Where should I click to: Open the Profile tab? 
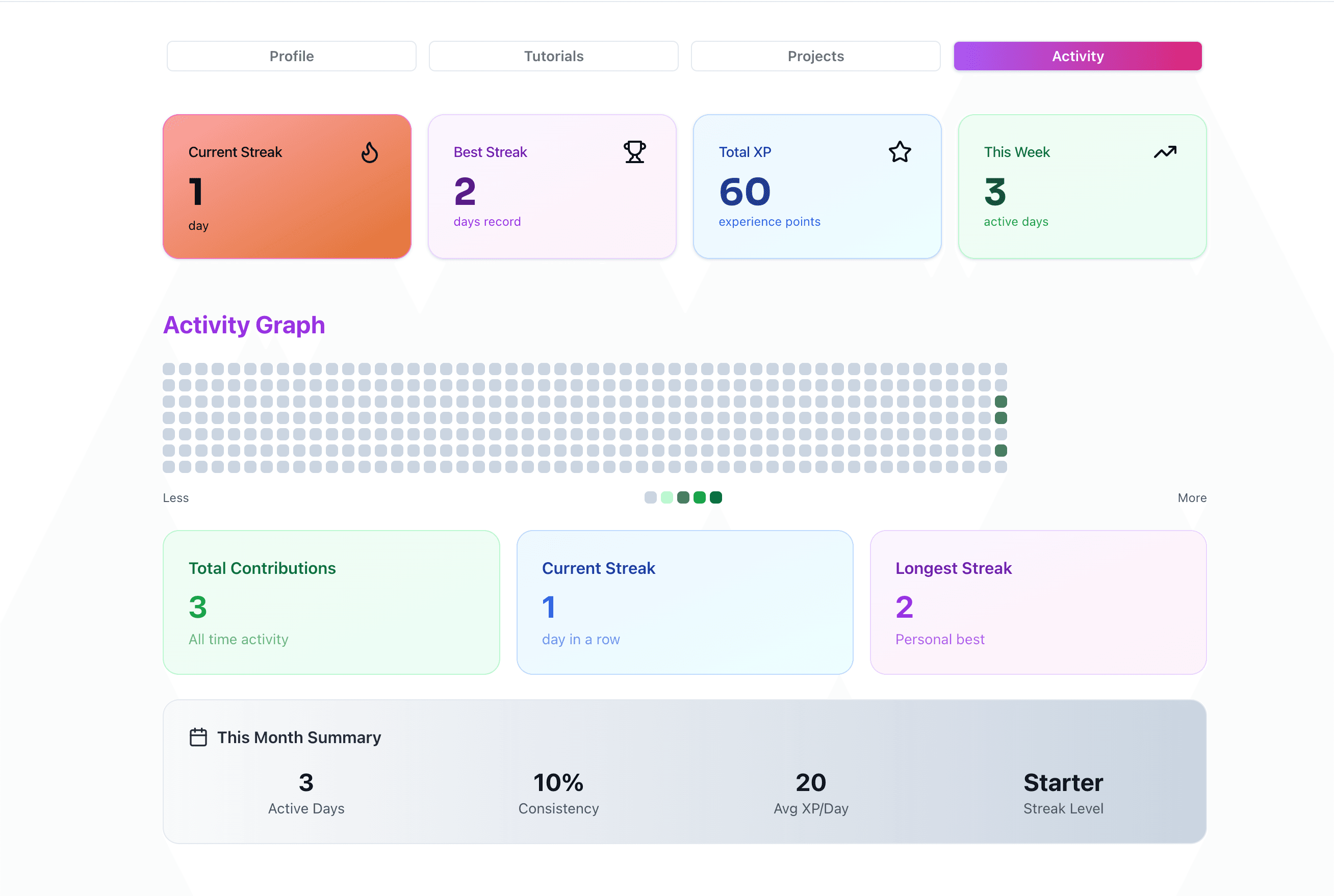292,56
